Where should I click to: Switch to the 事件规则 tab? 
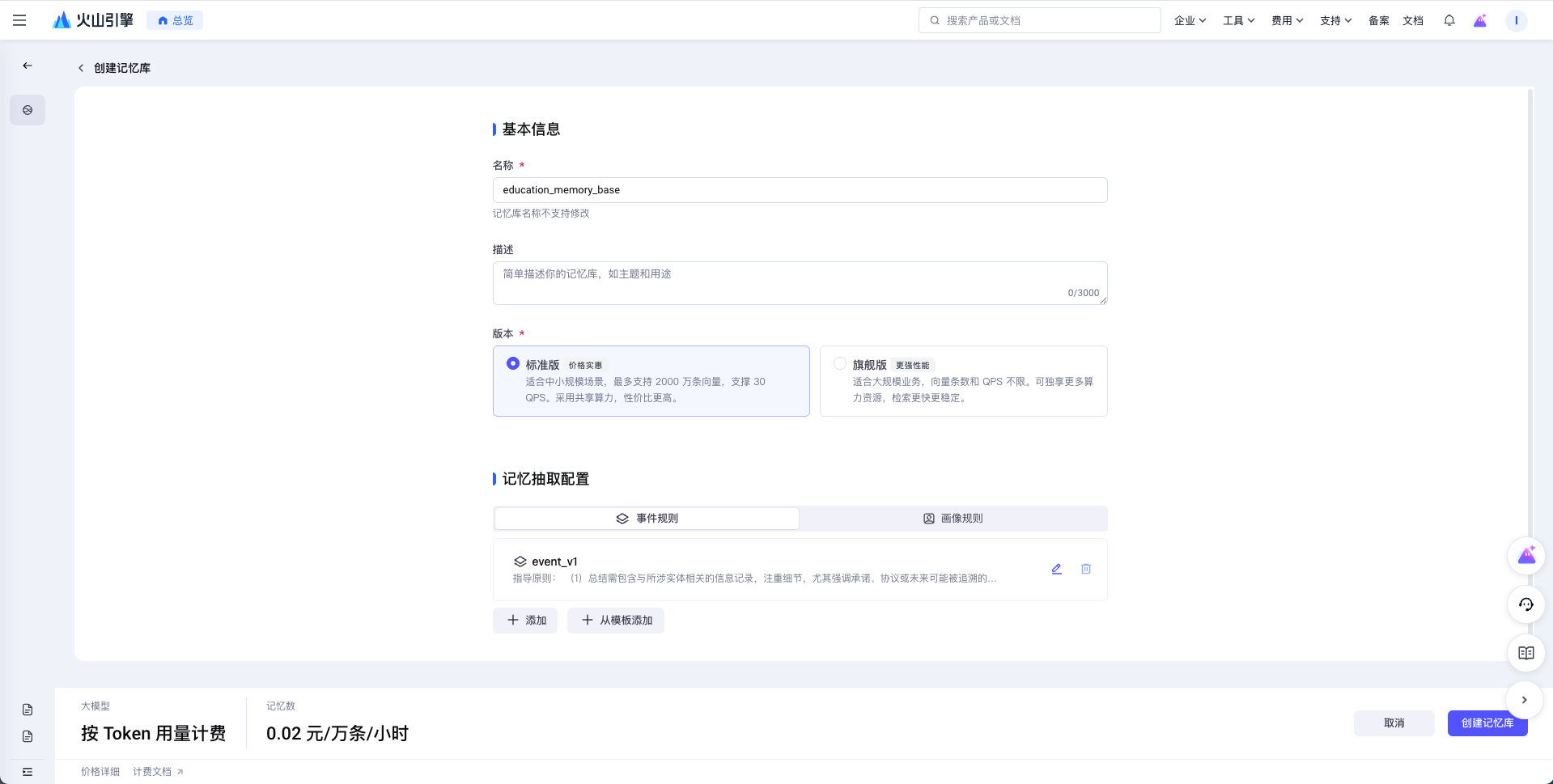647,519
